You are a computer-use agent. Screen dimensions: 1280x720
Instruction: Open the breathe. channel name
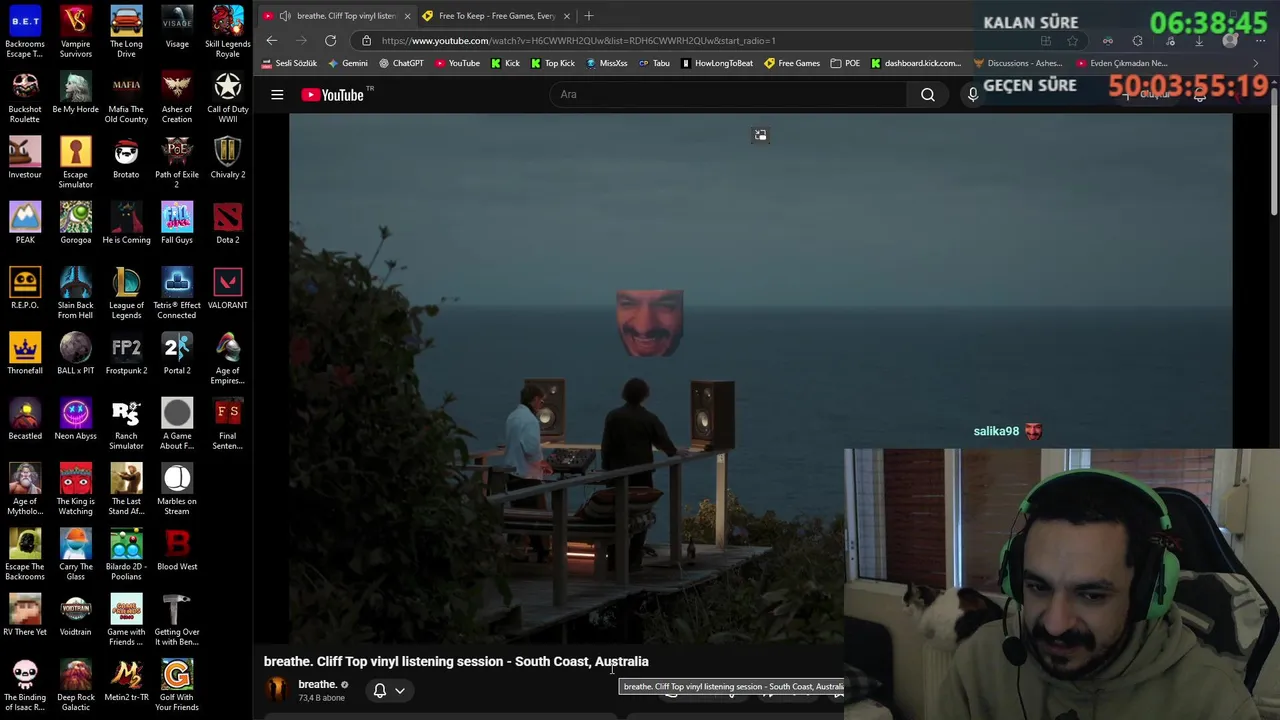[317, 685]
